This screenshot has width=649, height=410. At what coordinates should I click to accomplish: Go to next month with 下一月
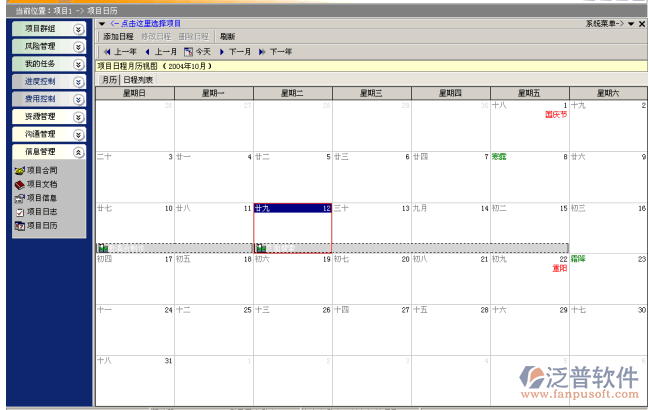click(235, 51)
